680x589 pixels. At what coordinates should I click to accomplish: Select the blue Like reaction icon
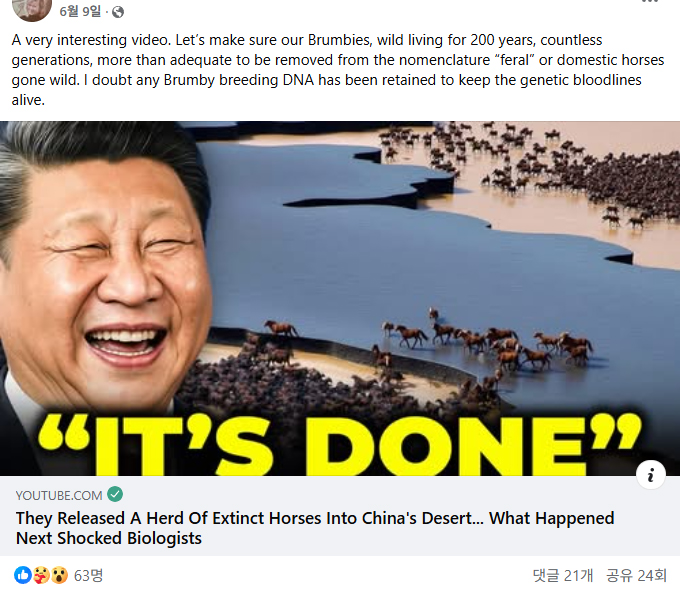coord(23,575)
